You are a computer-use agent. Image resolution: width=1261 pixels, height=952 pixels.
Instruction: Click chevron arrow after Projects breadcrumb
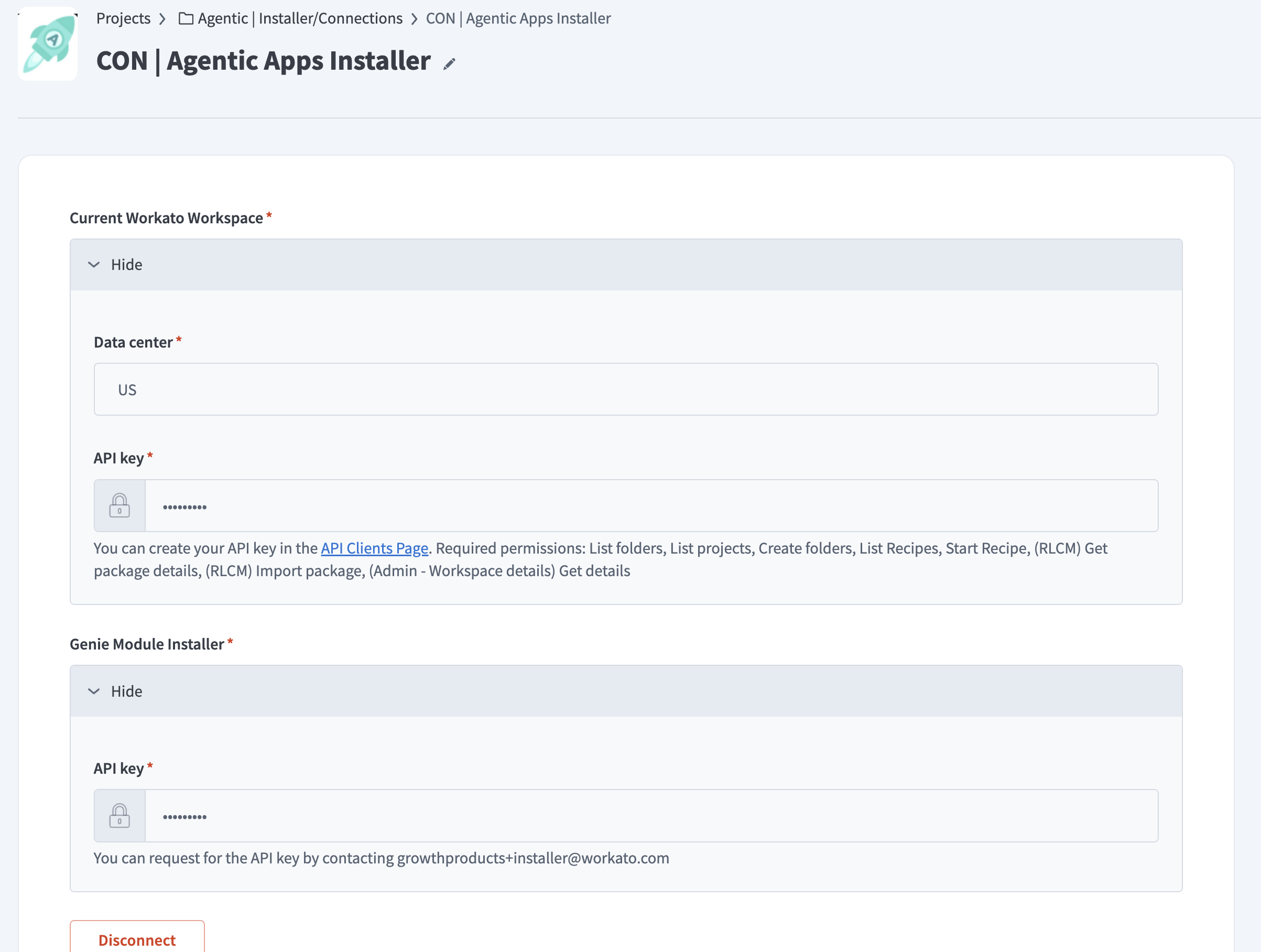tap(162, 19)
